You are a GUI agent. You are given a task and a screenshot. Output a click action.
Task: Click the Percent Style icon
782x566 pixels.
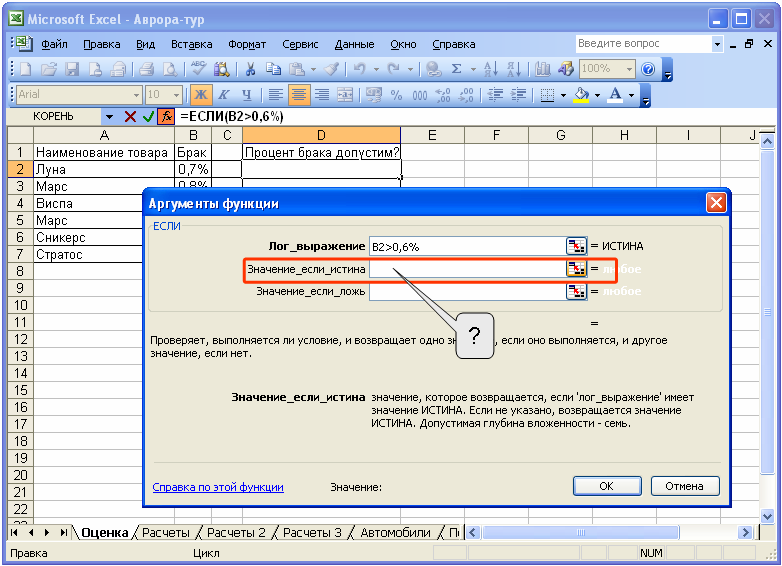396,95
